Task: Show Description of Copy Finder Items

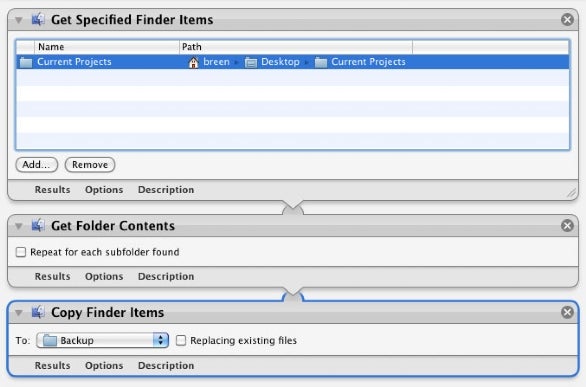Action: [166, 365]
